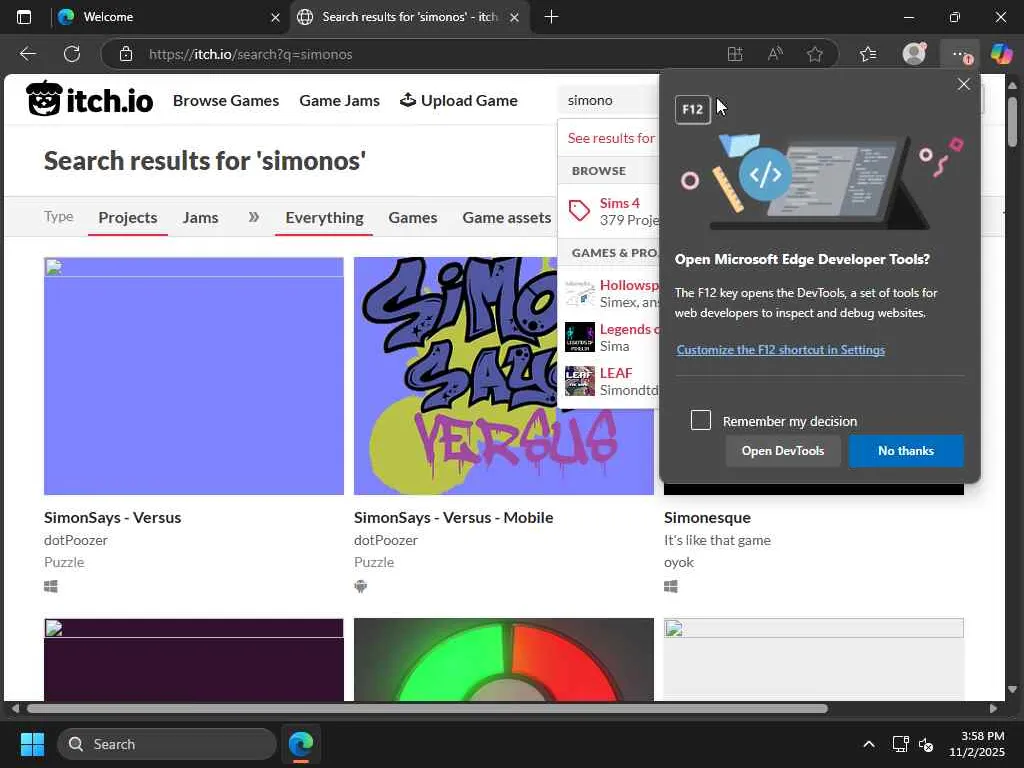
Task: Click the No thanks button
Action: pos(906,451)
